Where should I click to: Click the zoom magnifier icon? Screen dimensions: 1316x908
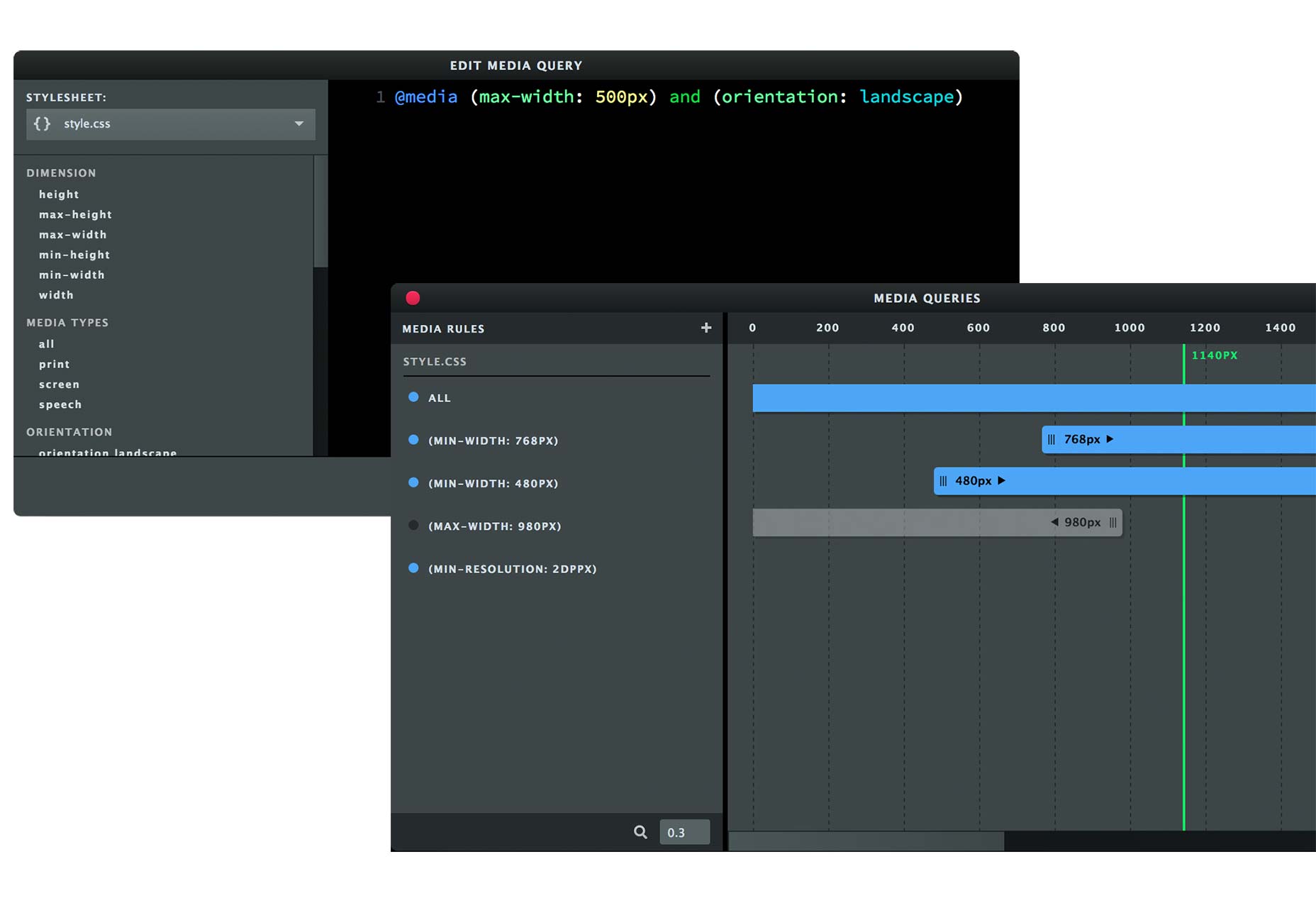click(x=640, y=832)
